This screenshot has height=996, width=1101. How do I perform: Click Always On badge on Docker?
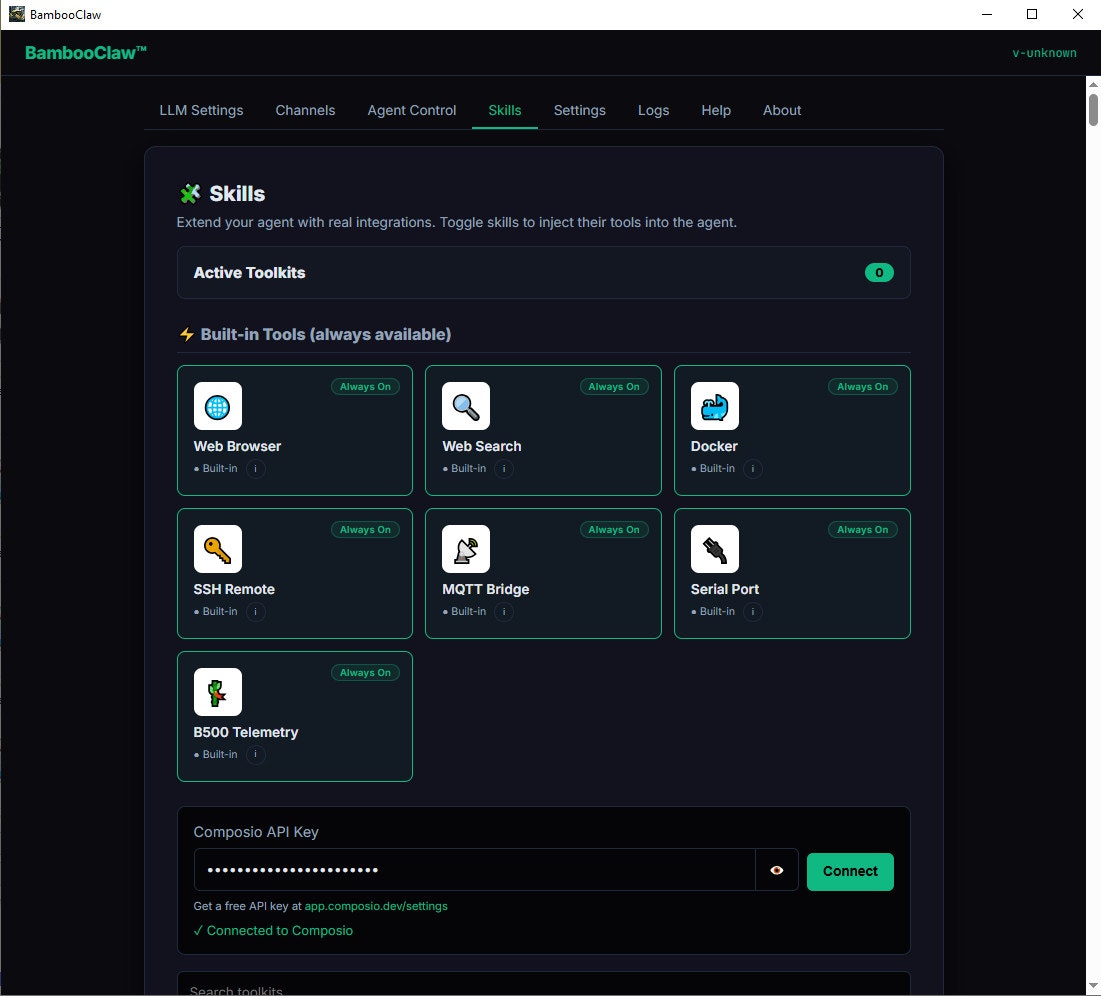(862, 386)
